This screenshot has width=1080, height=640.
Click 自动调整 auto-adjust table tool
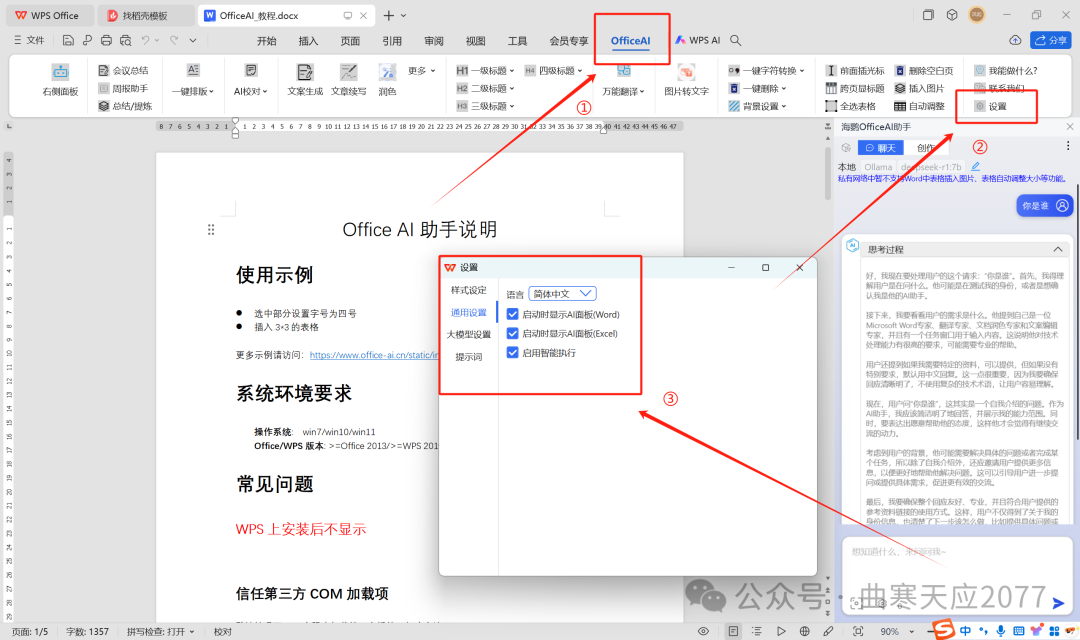click(919, 106)
